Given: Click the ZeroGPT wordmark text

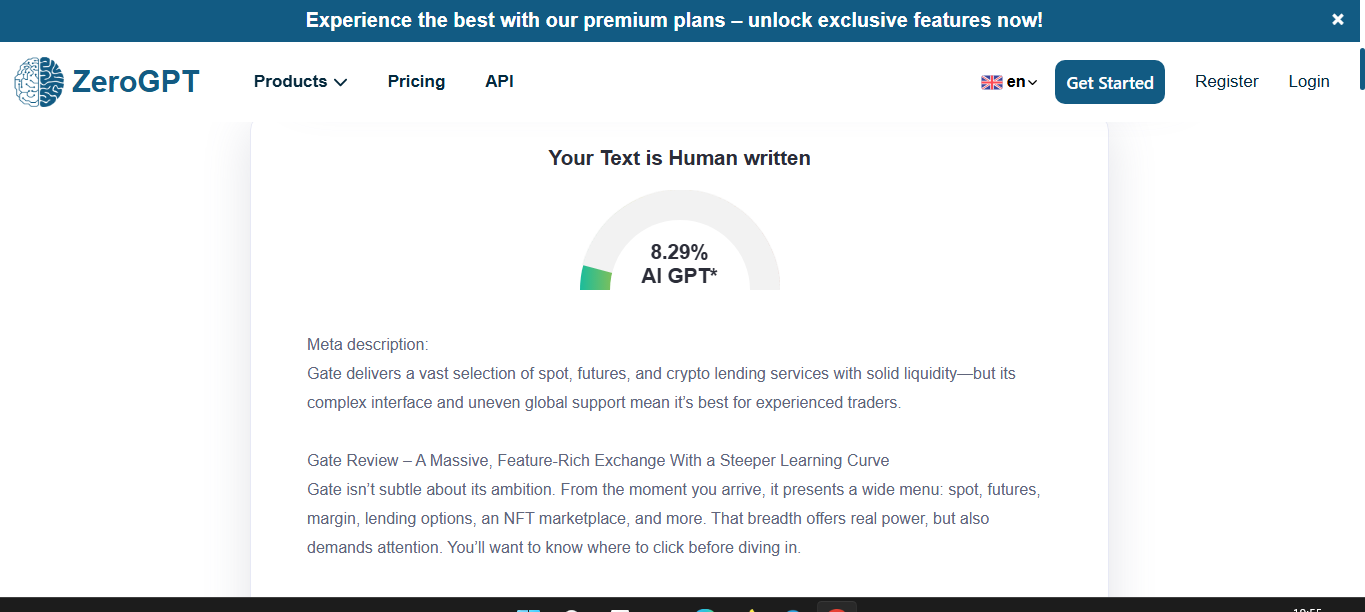Looking at the screenshot, I should coord(136,82).
